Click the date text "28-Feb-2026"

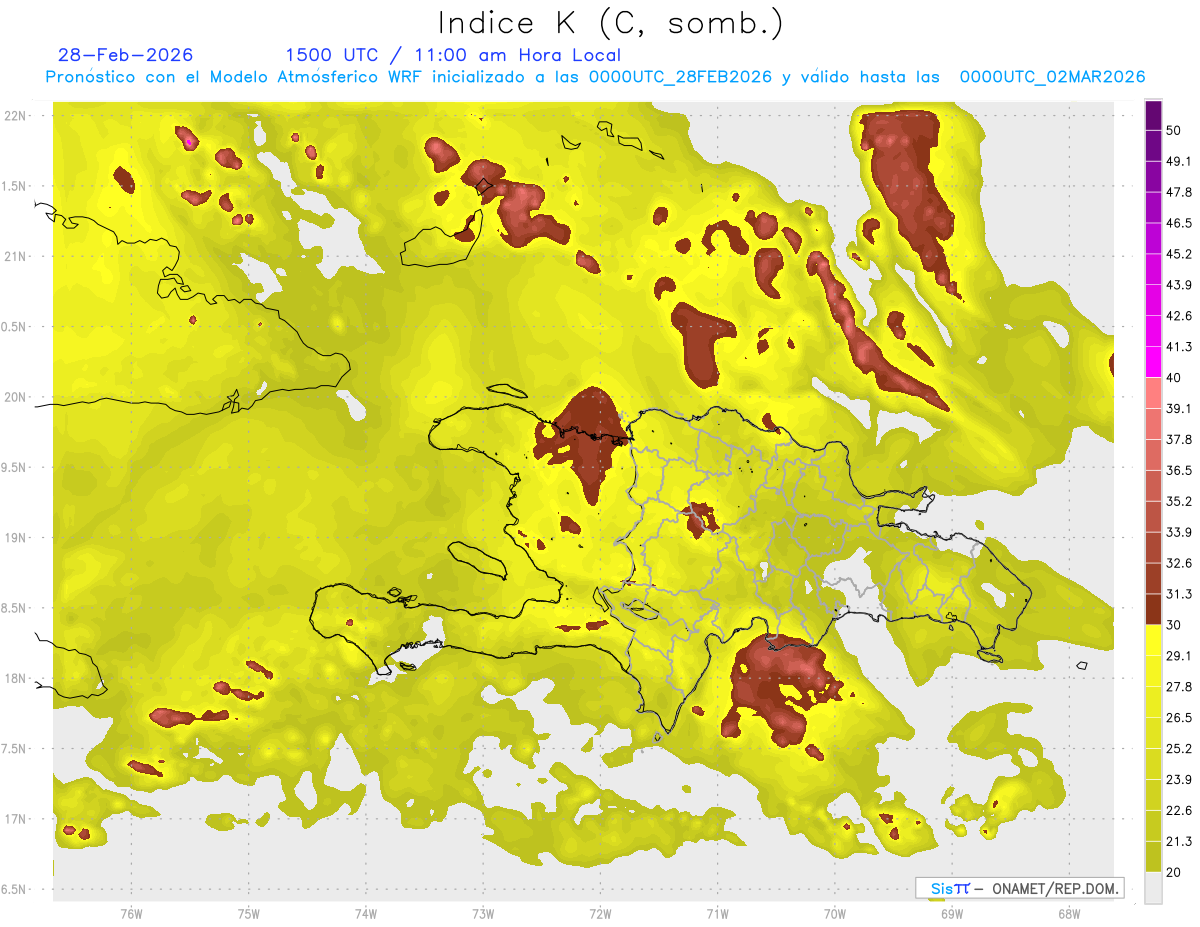125,55
